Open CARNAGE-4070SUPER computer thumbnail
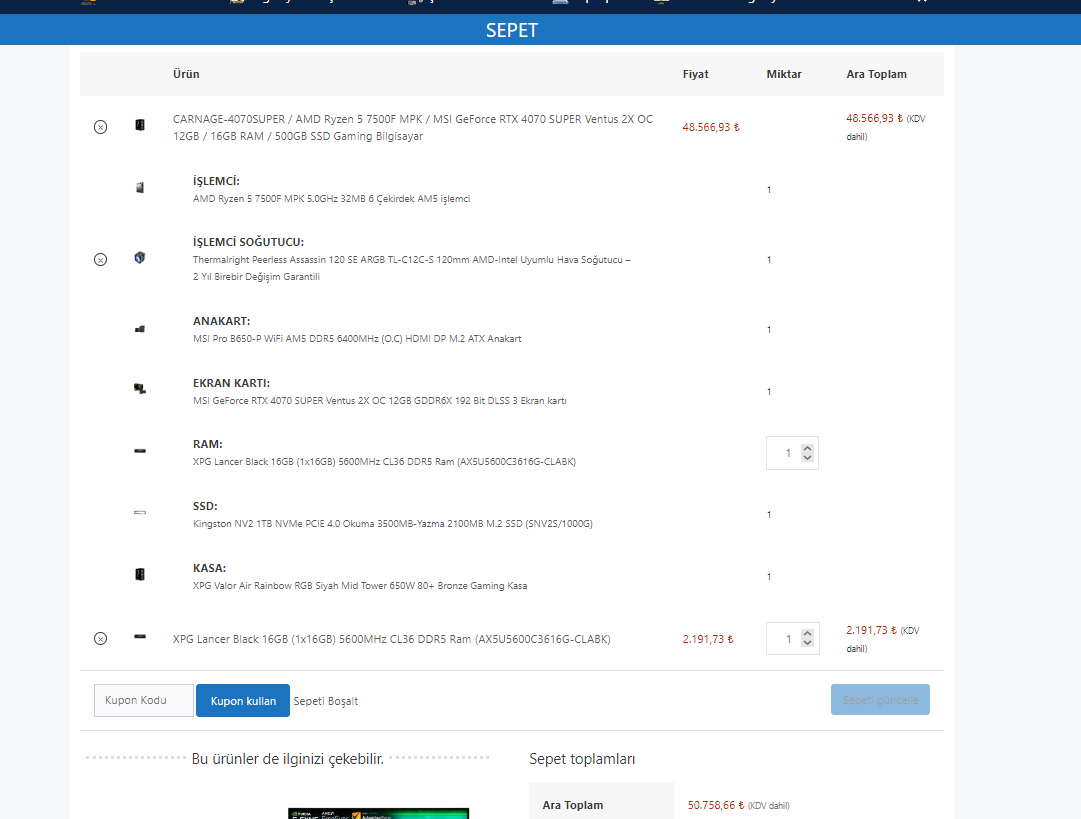The width and height of the screenshot is (1081, 819). pos(140,125)
